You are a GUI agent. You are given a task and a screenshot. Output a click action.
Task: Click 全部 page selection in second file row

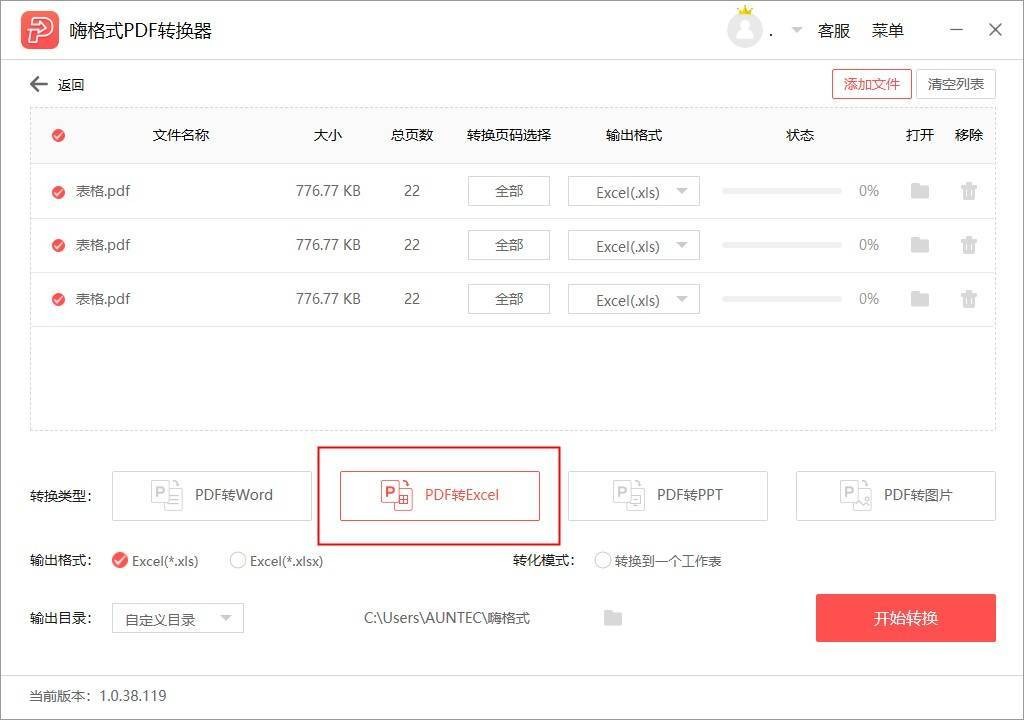pos(509,245)
